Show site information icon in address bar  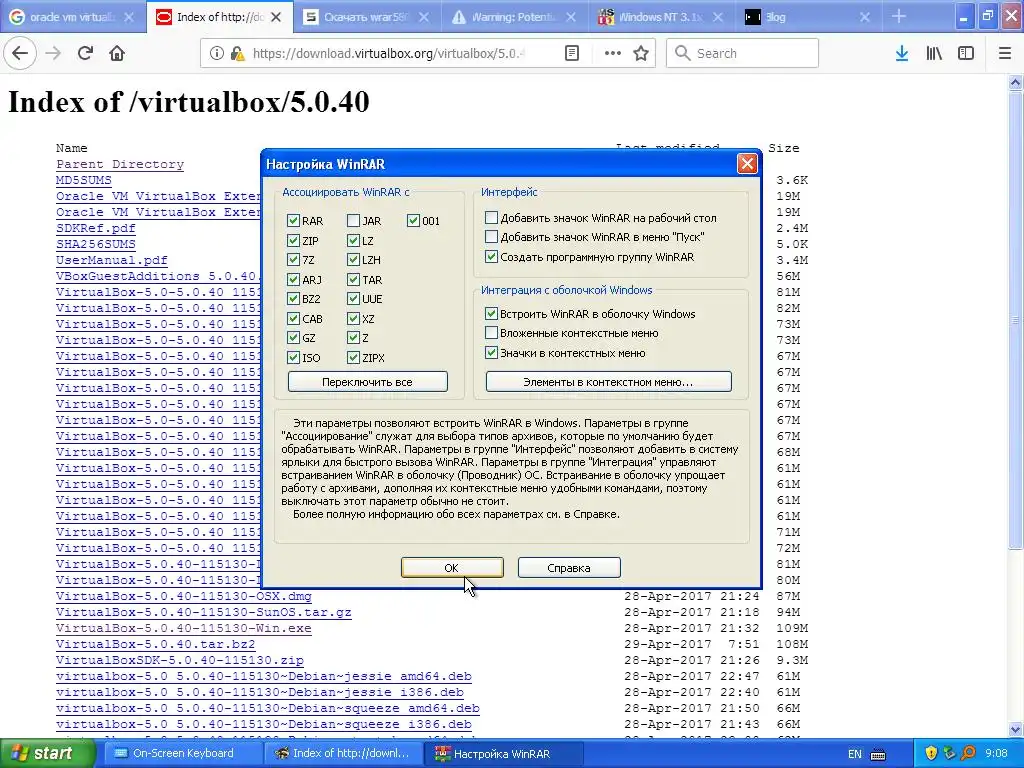click(216, 54)
